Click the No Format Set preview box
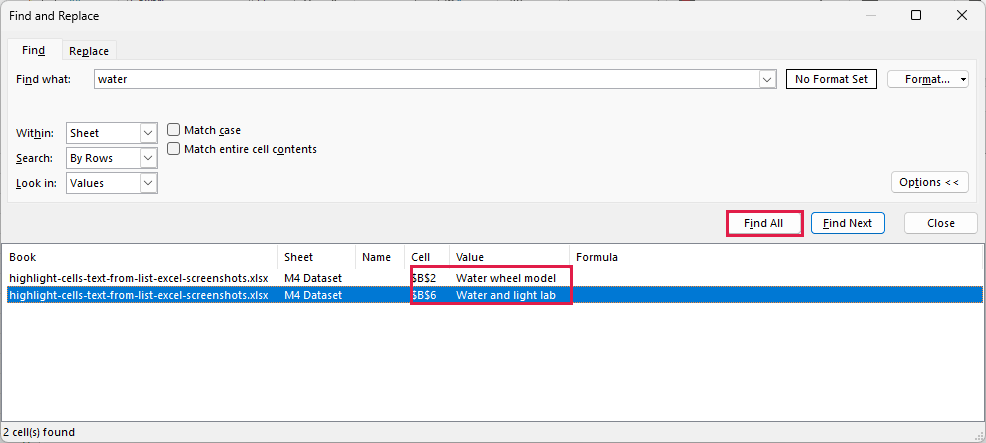 click(831, 79)
